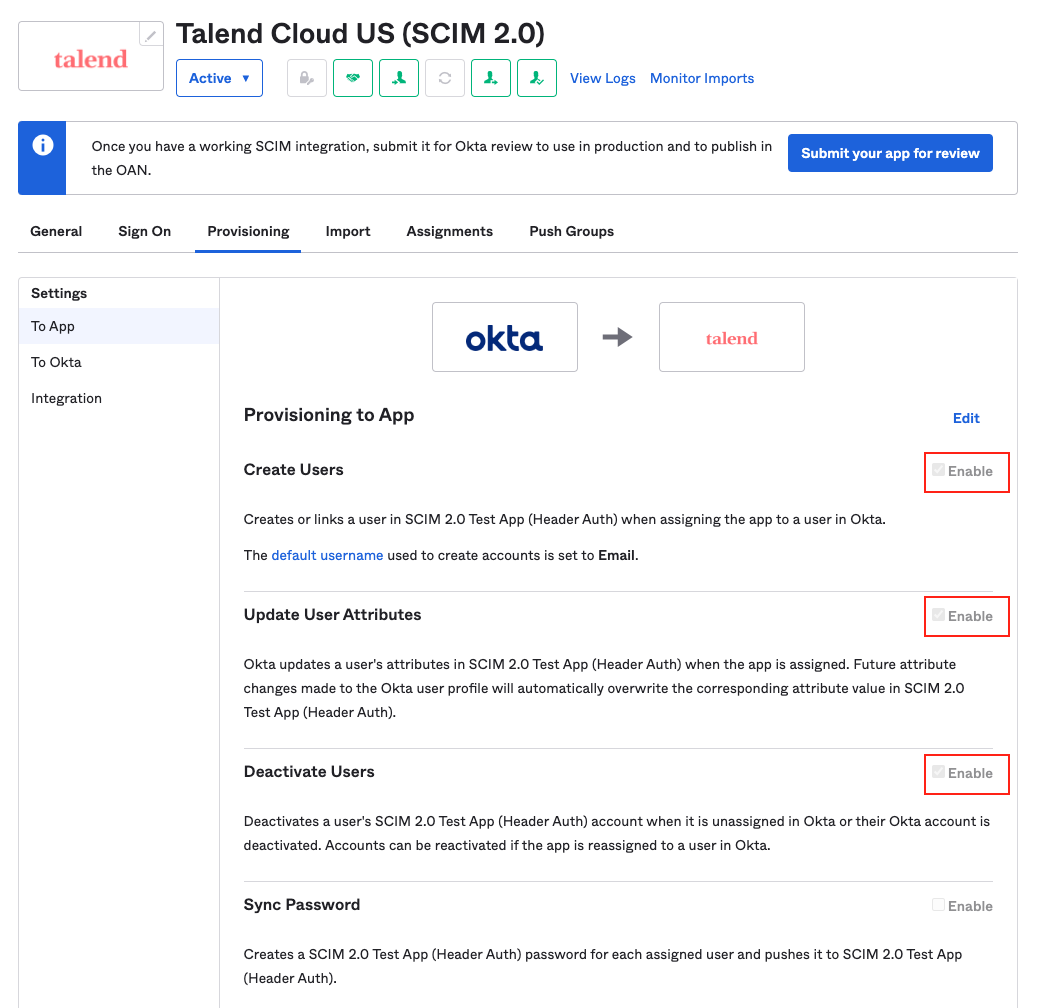The image size is (1037, 1008).
Task: Switch to the Push Groups tab
Action: pyautogui.click(x=571, y=231)
